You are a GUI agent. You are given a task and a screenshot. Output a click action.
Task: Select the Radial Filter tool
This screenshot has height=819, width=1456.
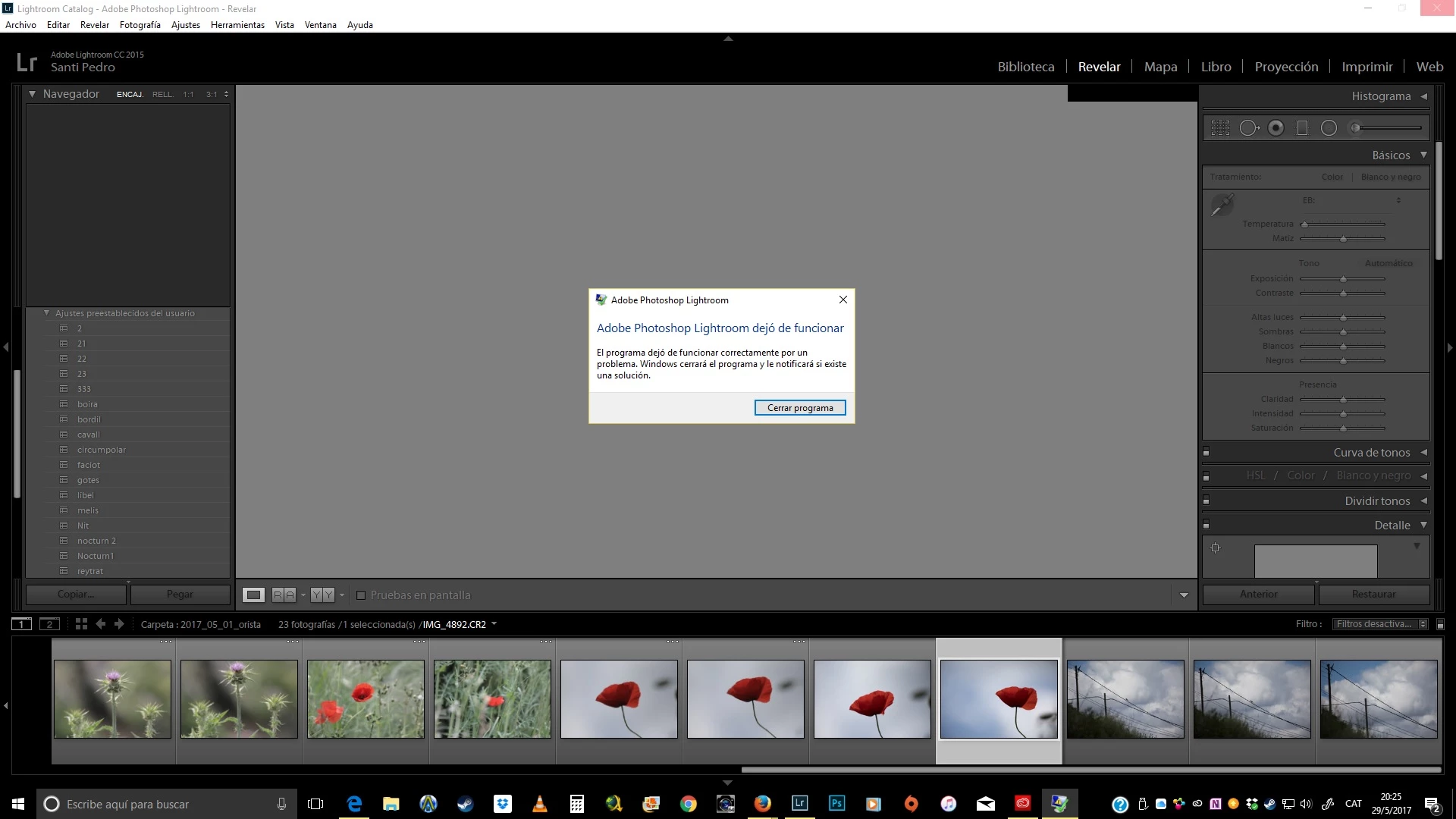(x=1329, y=128)
